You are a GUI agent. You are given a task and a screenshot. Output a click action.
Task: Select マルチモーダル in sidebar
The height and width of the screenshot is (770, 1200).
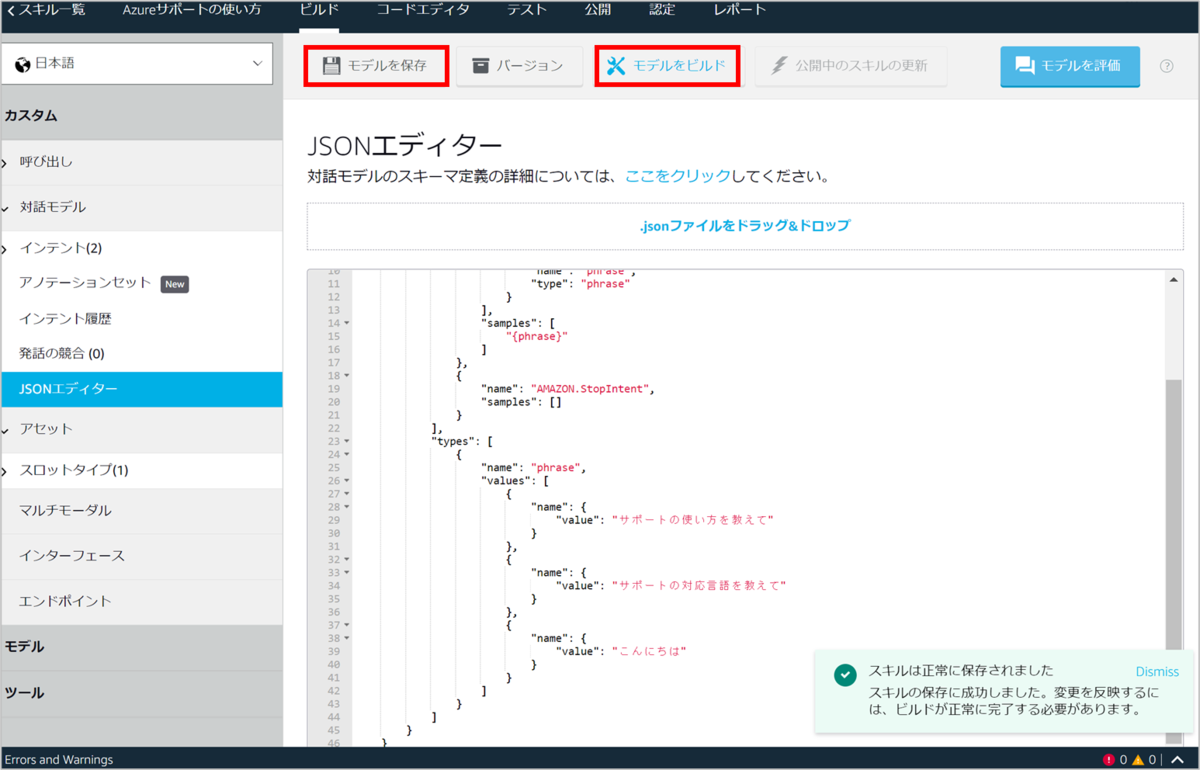[x=141, y=510]
